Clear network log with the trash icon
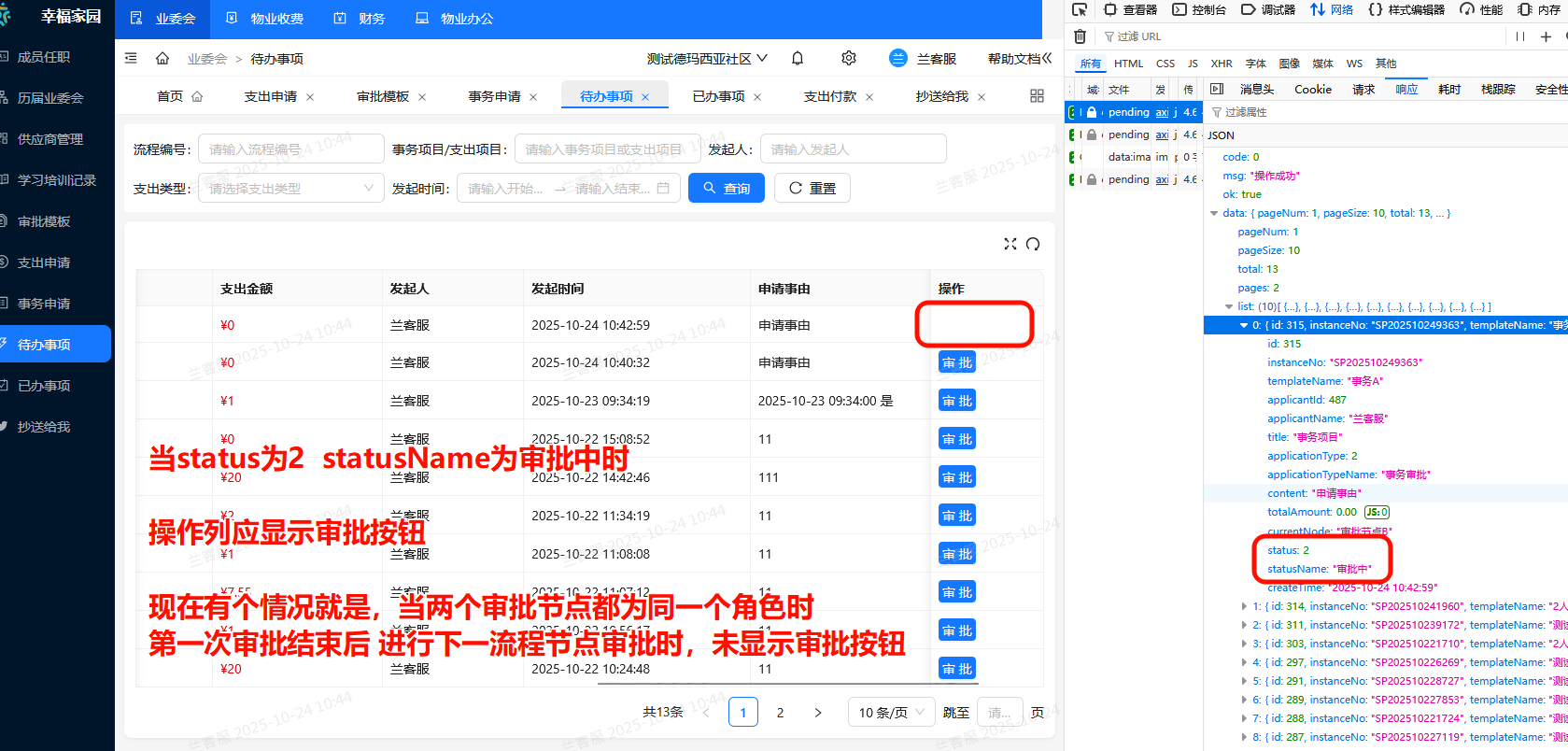The width and height of the screenshot is (1568, 751). pyautogui.click(x=1080, y=36)
